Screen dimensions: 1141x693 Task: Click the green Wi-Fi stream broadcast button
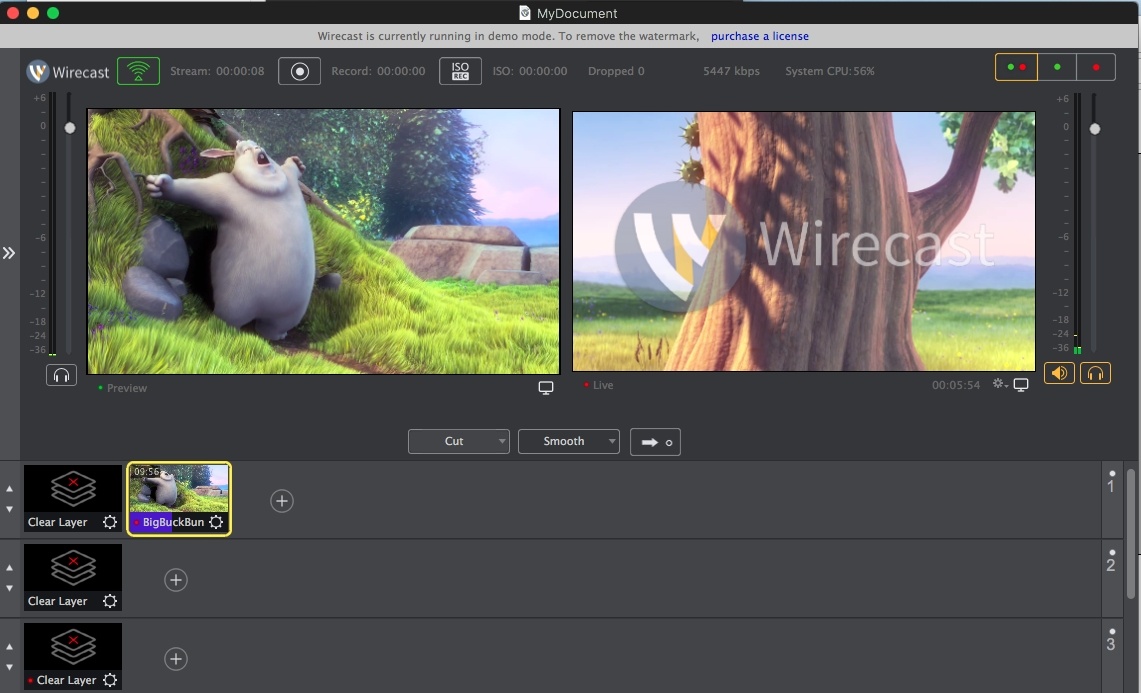[x=138, y=71]
